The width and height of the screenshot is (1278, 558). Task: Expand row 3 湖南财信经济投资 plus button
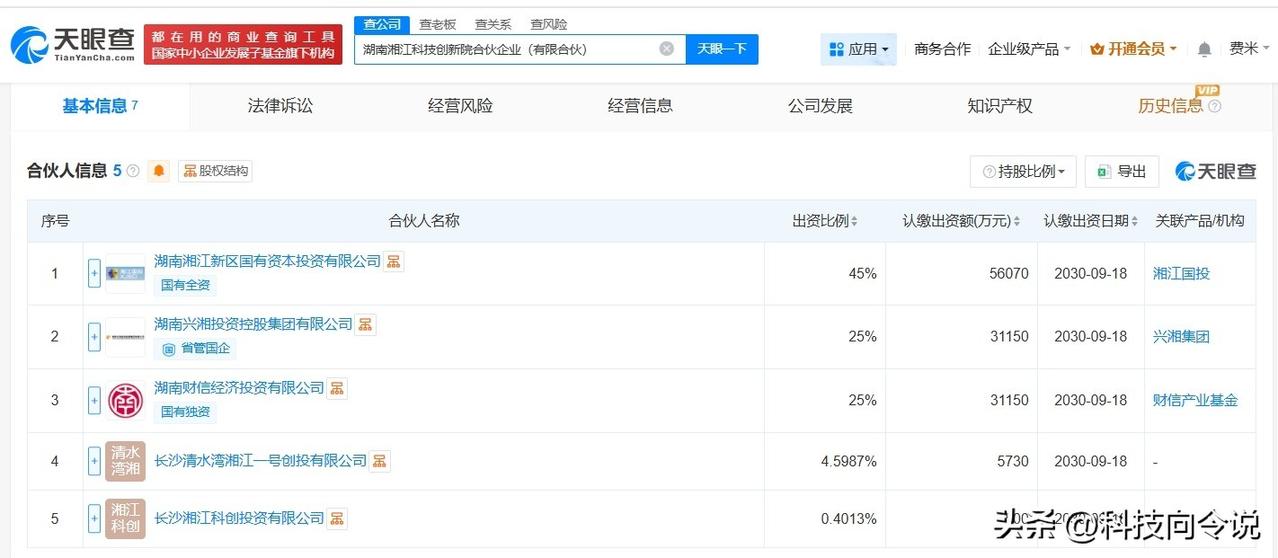coord(94,400)
